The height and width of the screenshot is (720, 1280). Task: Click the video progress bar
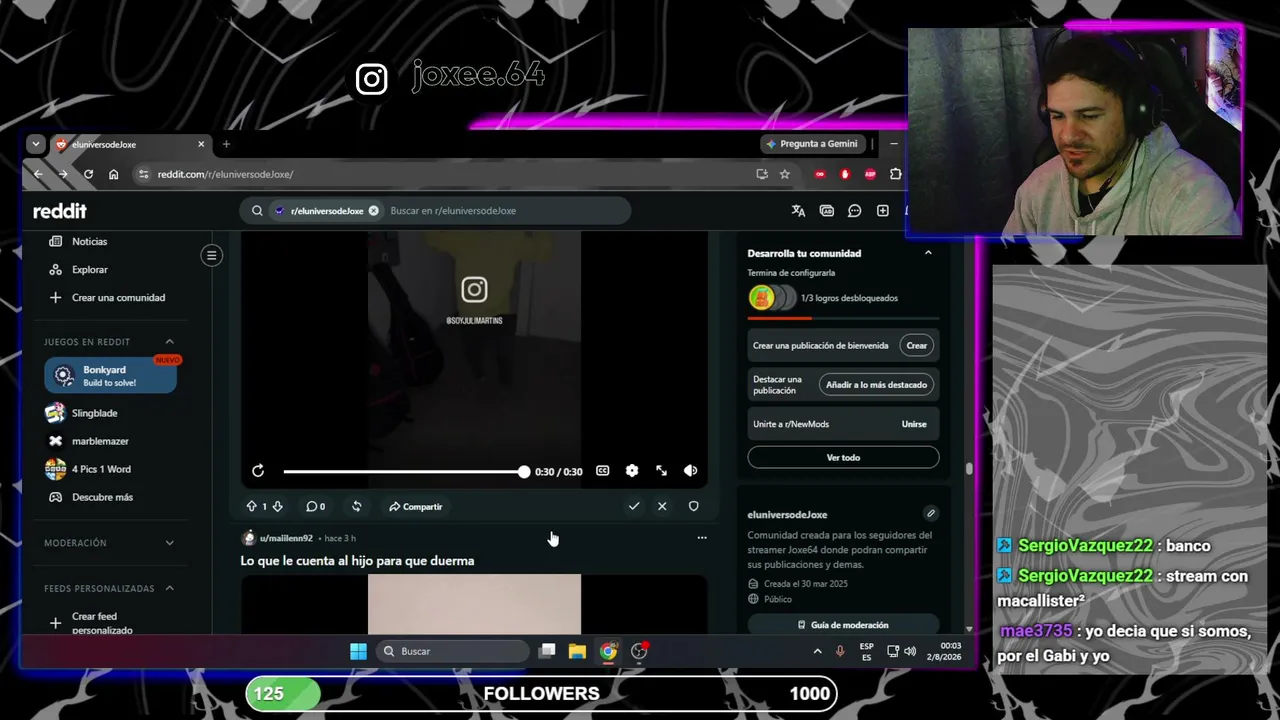tap(404, 471)
